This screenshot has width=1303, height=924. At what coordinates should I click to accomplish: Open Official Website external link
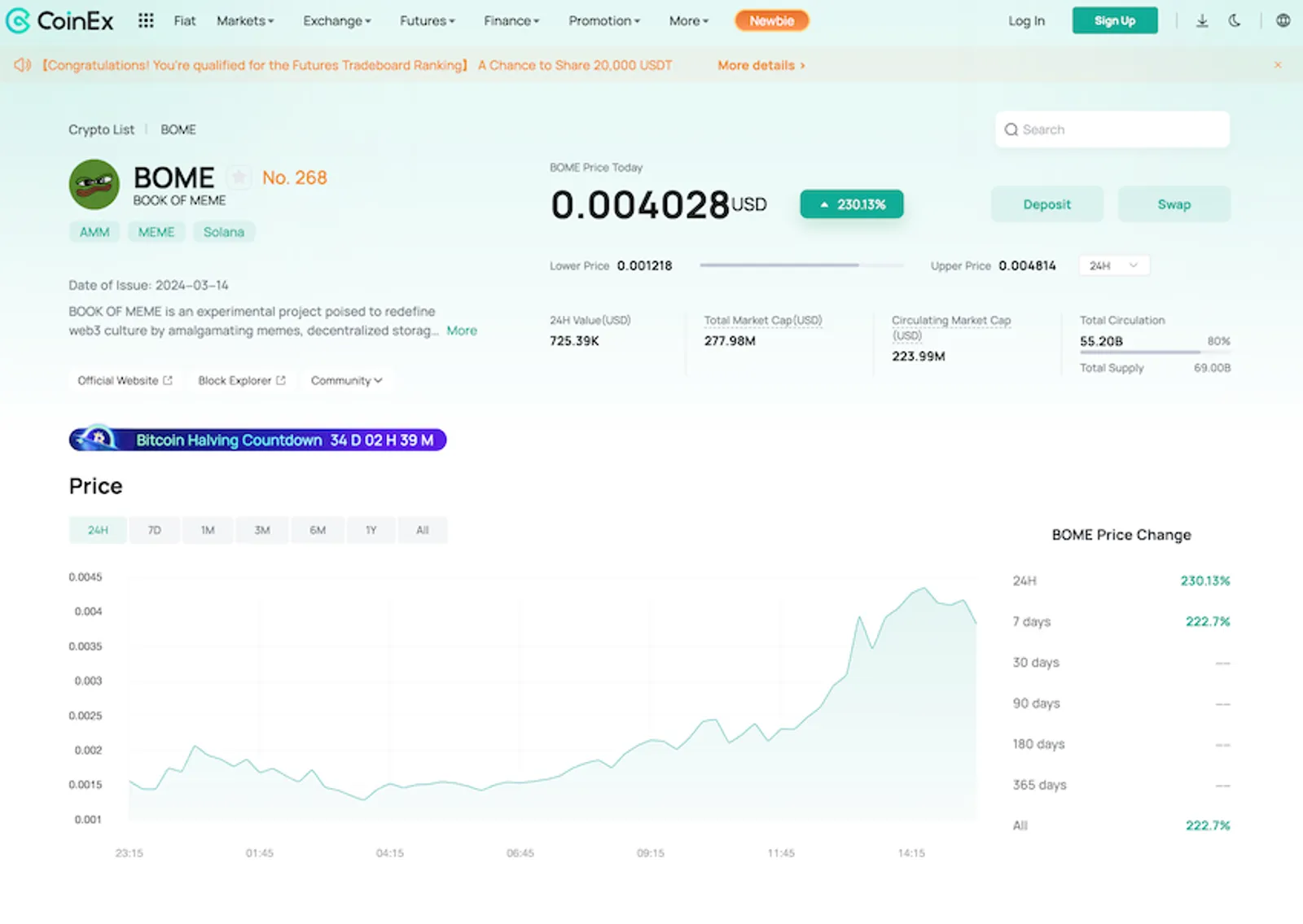click(125, 380)
